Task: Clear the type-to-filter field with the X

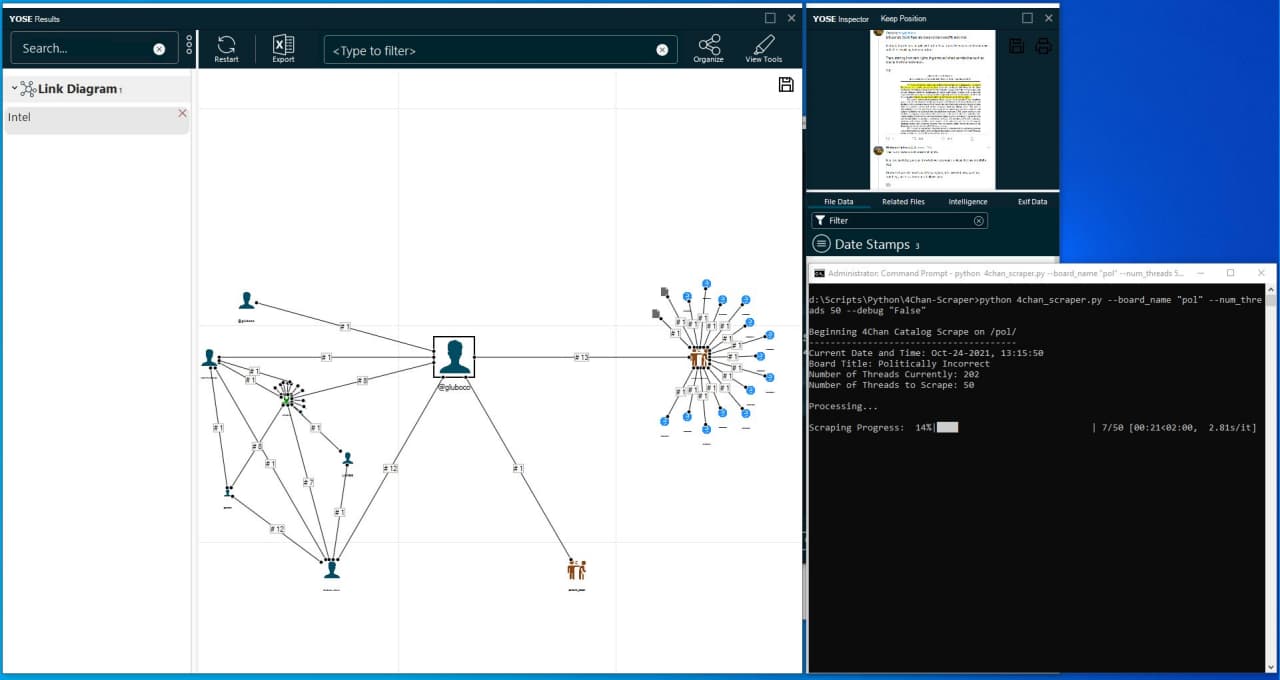Action: [662, 49]
